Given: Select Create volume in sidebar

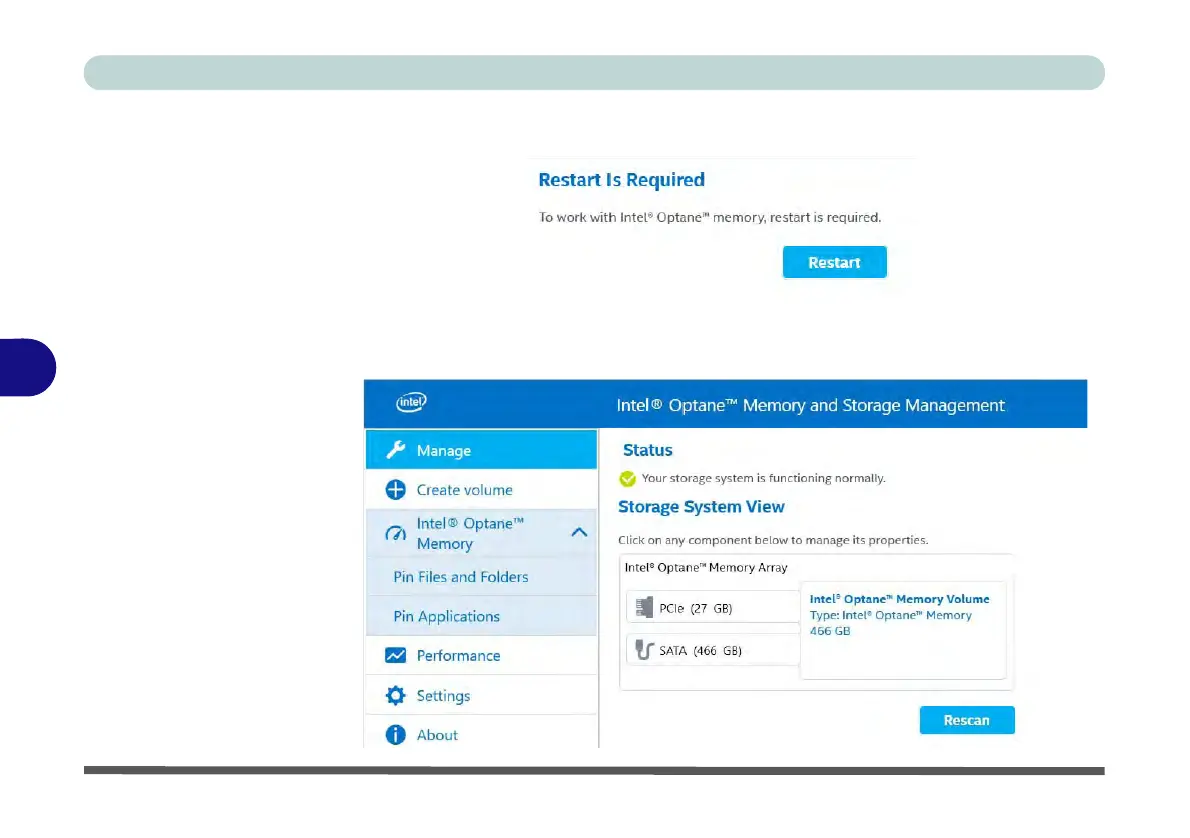Looking at the screenshot, I should tap(481, 490).
